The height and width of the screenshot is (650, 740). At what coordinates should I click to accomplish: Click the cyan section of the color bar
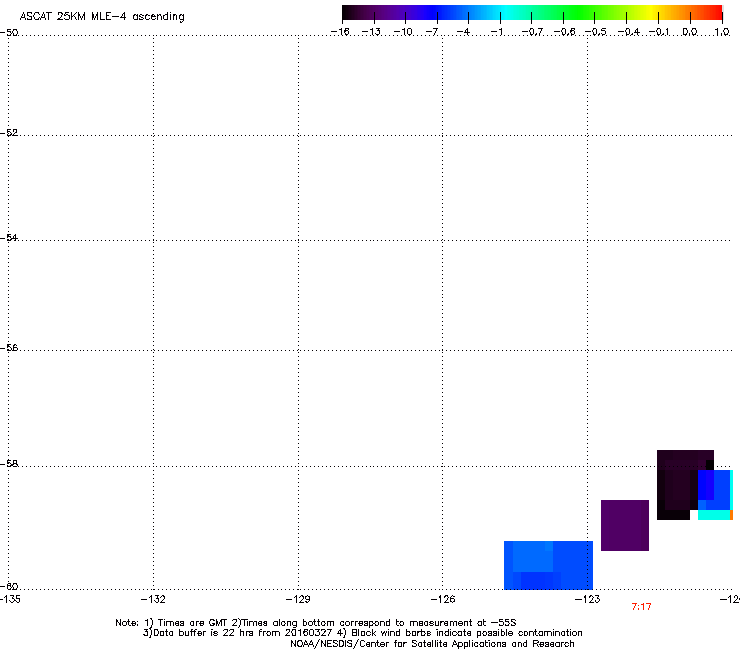click(x=507, y=13)
